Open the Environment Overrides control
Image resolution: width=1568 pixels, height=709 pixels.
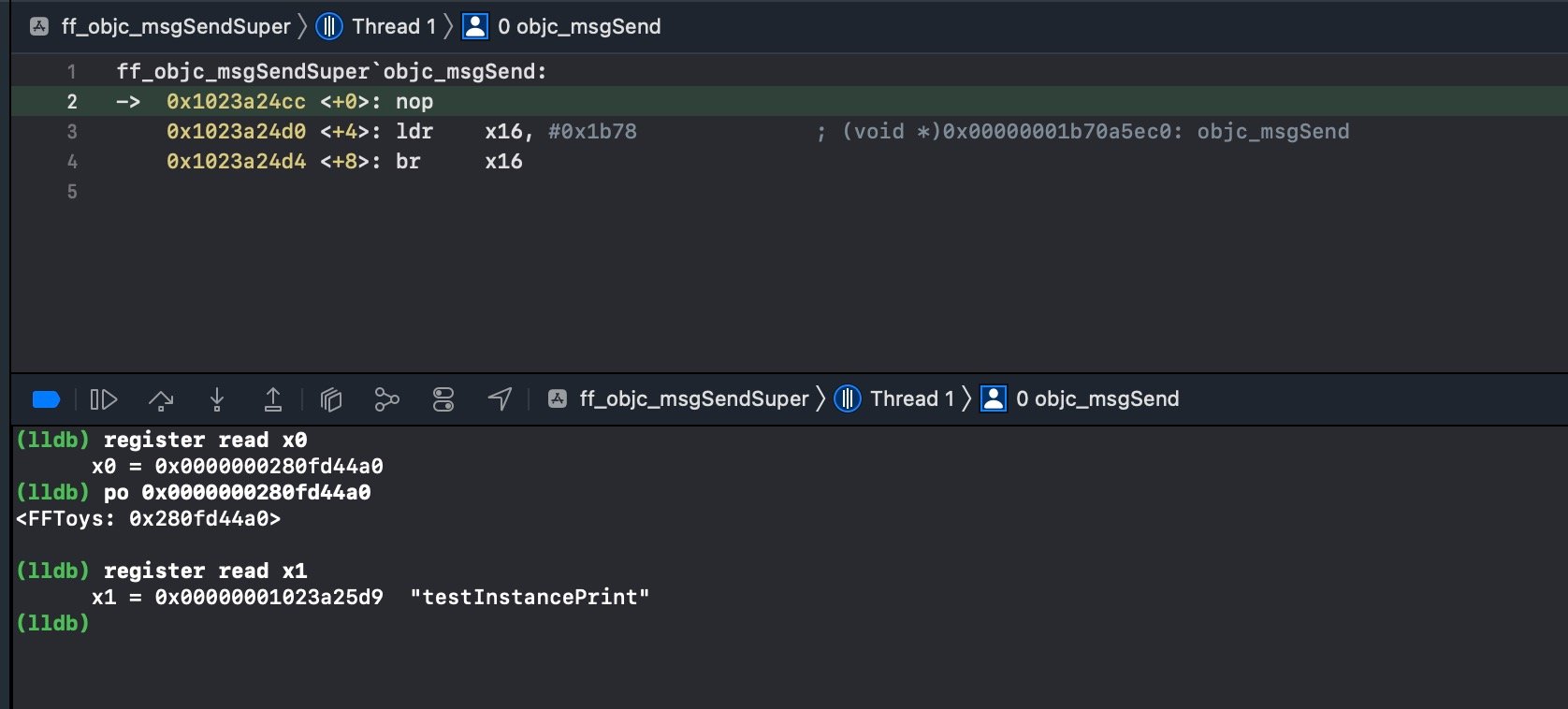click(443, 400)
